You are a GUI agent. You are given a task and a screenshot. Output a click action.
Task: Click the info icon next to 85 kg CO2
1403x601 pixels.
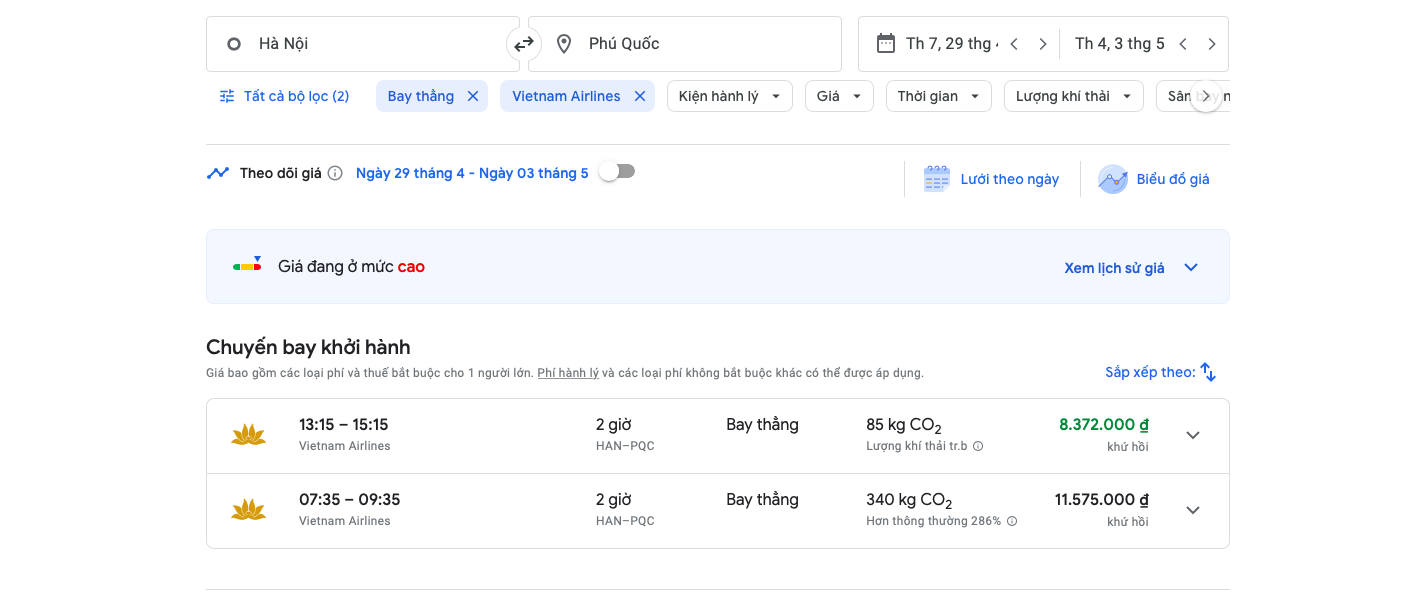(977, 445)
